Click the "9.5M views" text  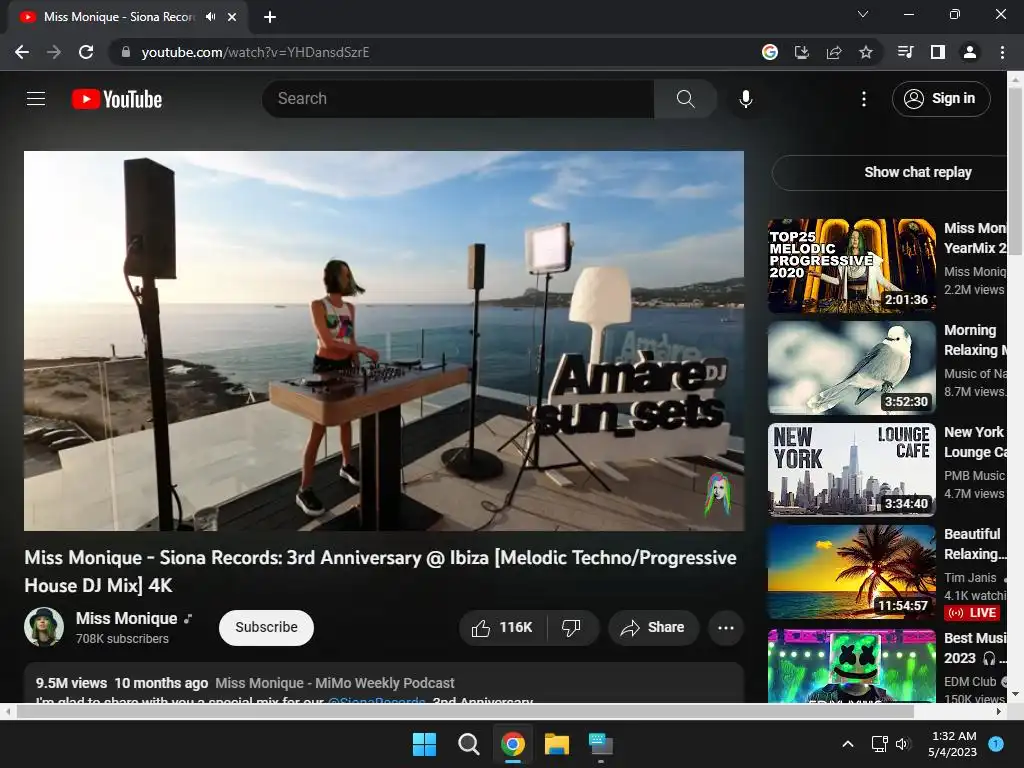(71, 683)
